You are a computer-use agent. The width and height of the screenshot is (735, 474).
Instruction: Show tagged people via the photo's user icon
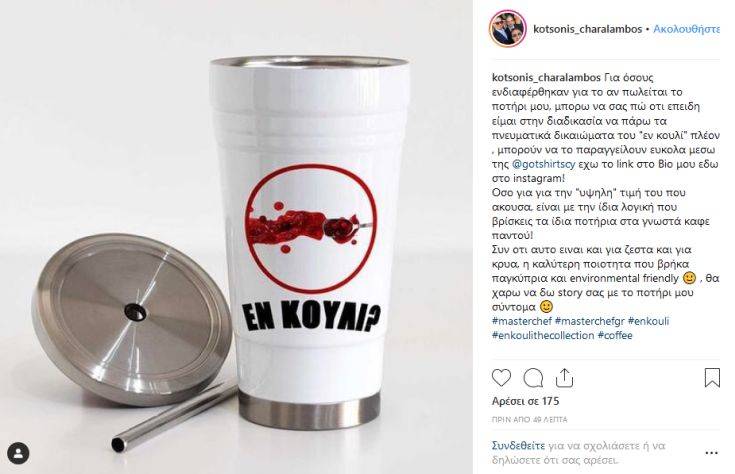[x=18, y=453]
